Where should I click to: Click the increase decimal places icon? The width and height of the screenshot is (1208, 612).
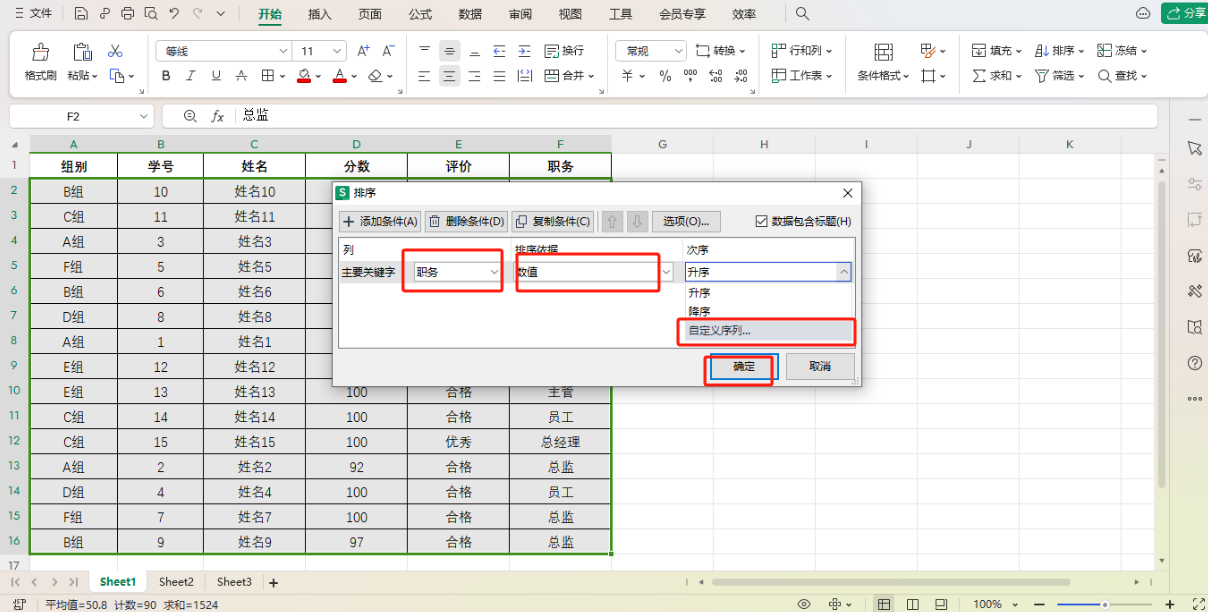pyautogui.click(x=716, y=76)
